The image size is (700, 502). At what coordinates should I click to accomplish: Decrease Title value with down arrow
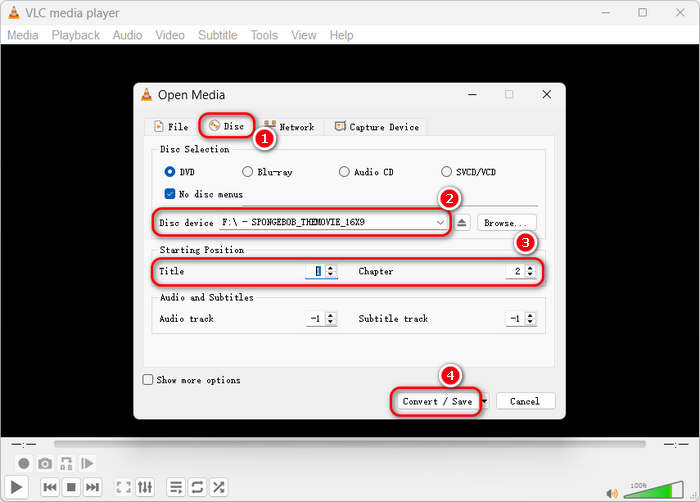point(330,274)
